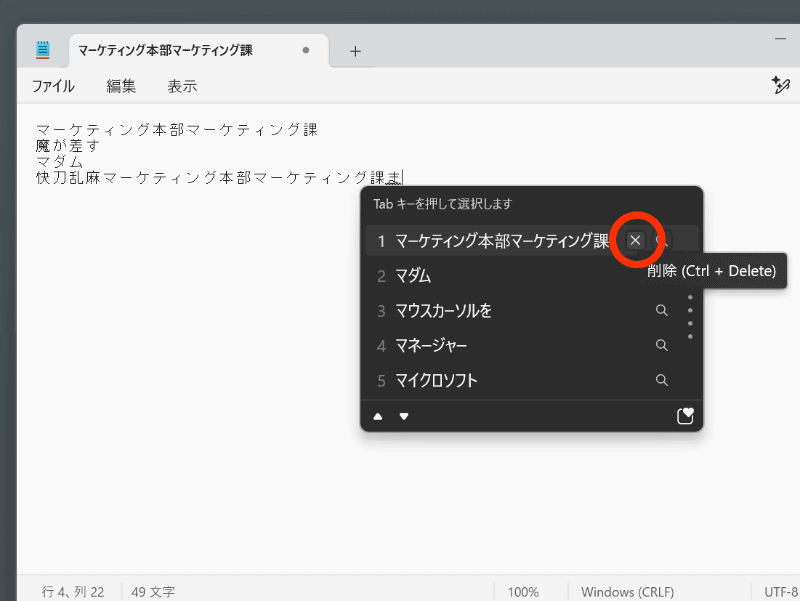Screen dimensions: 800x601
Task: Click the Notepad app icon in the tab bar
Action: coord(40,48)
